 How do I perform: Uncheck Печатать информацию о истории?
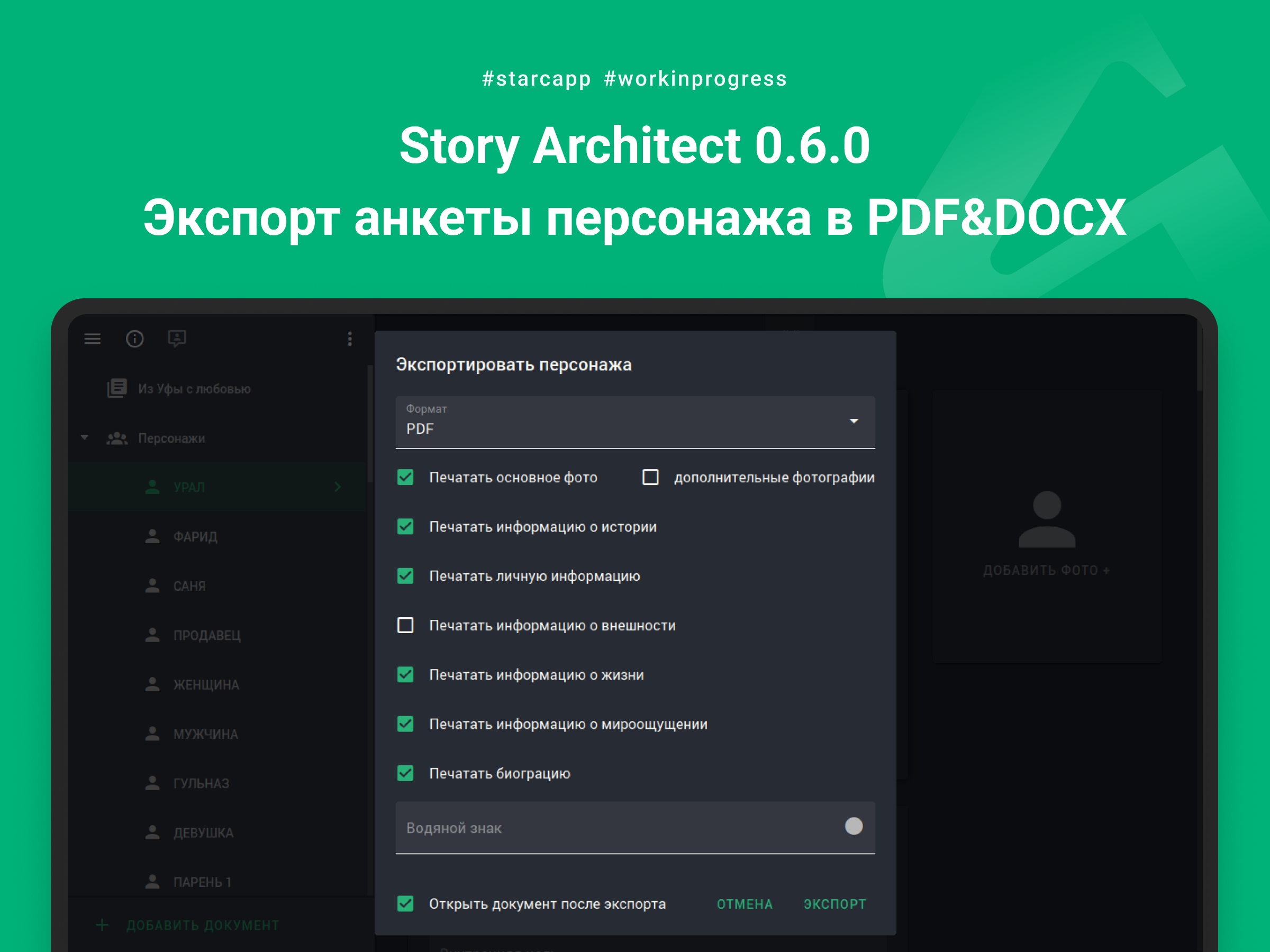click(405, 527)
